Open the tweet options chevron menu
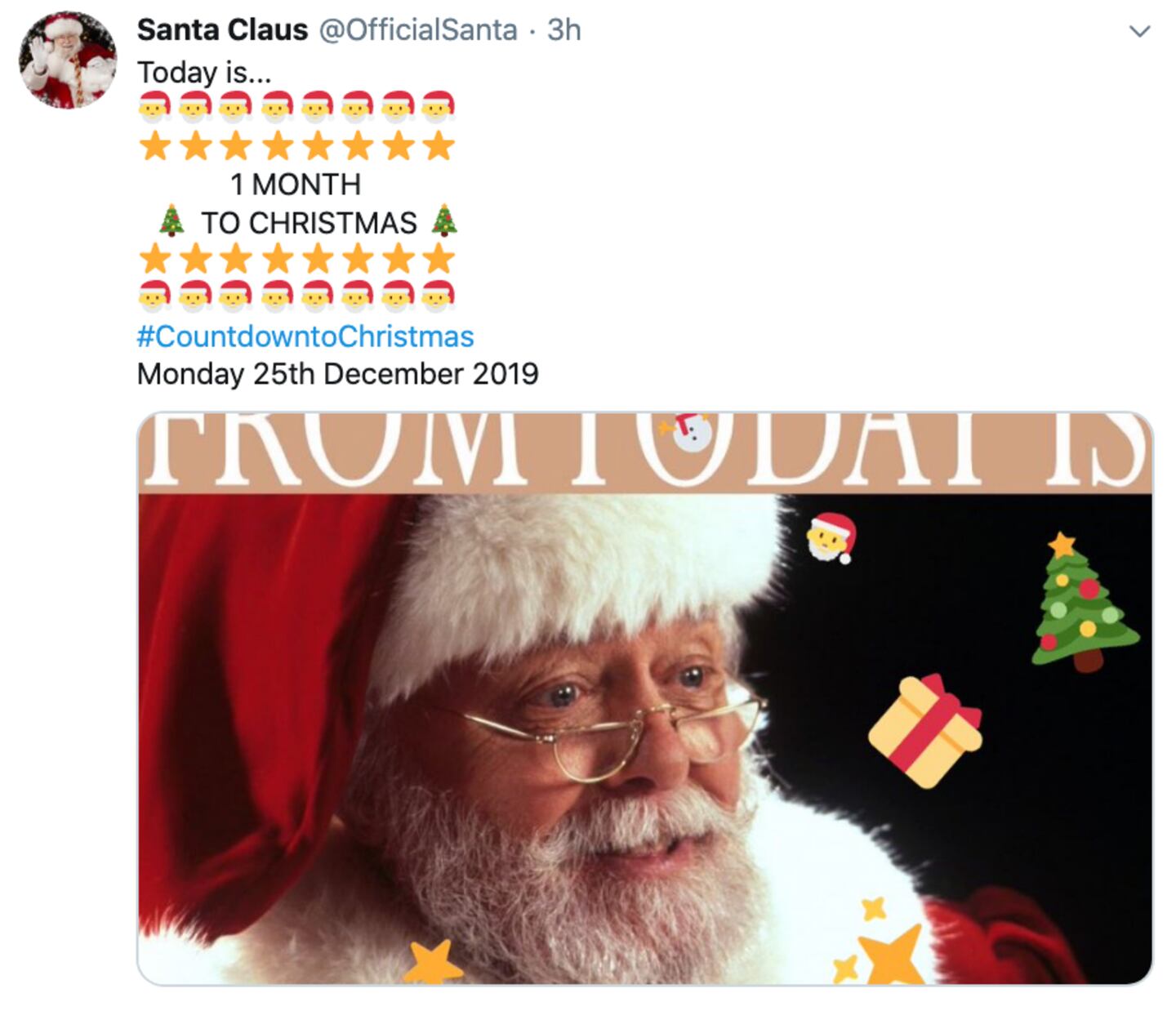Viewport: 1176px width, 1011px height. (1138, 32)
